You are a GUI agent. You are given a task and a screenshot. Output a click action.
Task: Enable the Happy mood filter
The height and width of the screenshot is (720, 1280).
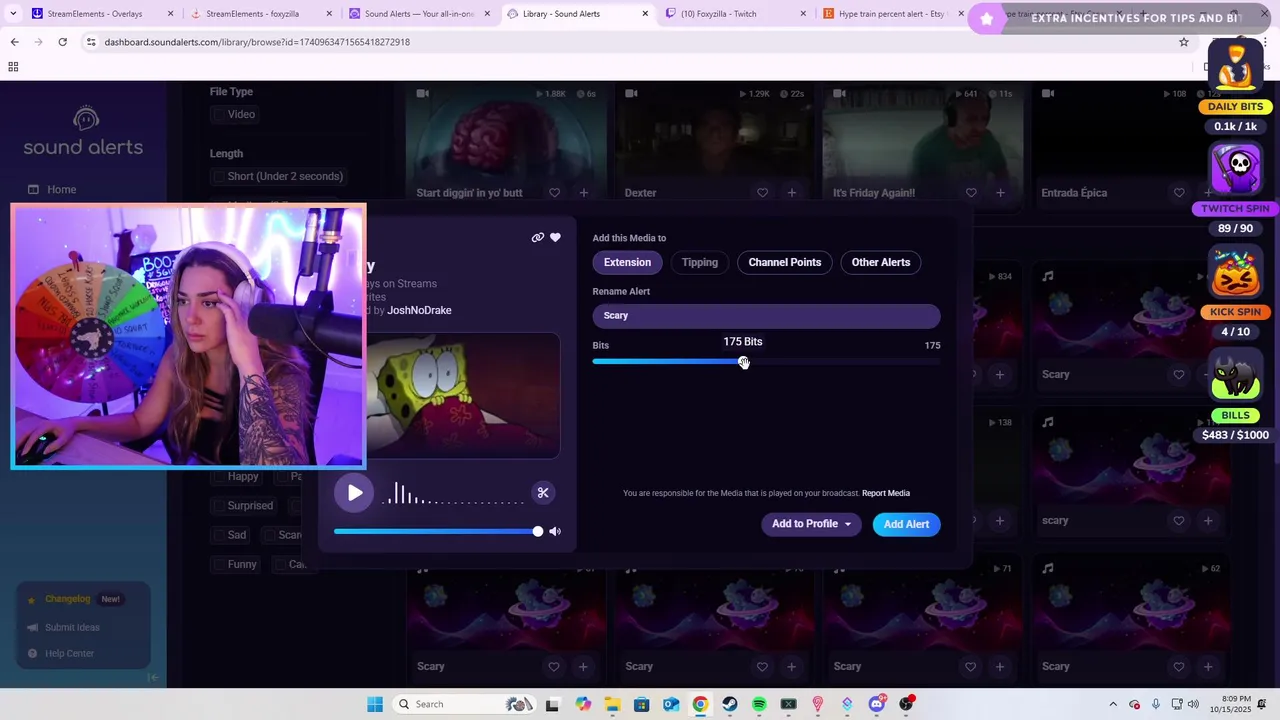218,476
